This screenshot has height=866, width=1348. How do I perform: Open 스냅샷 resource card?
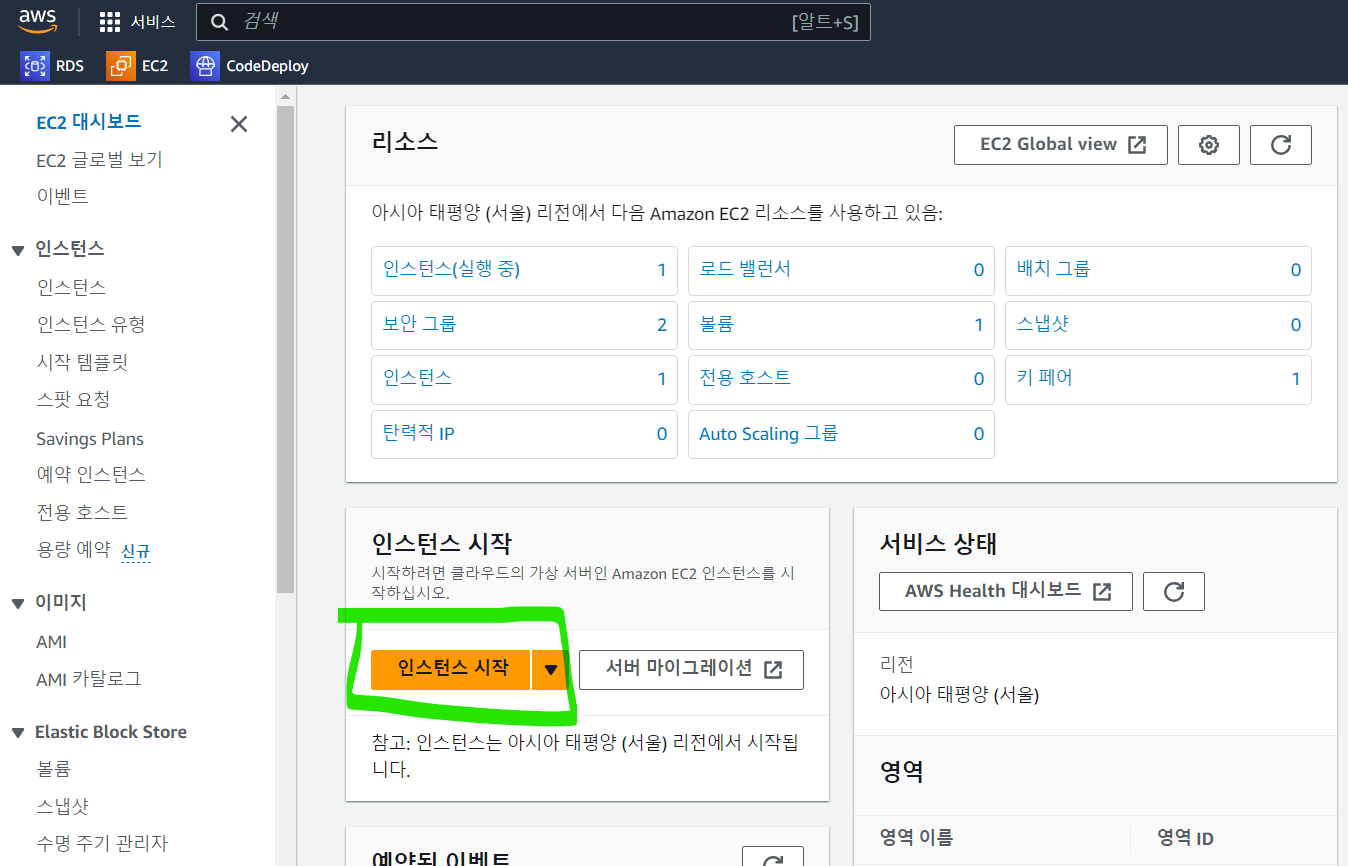pos(1158,325)
